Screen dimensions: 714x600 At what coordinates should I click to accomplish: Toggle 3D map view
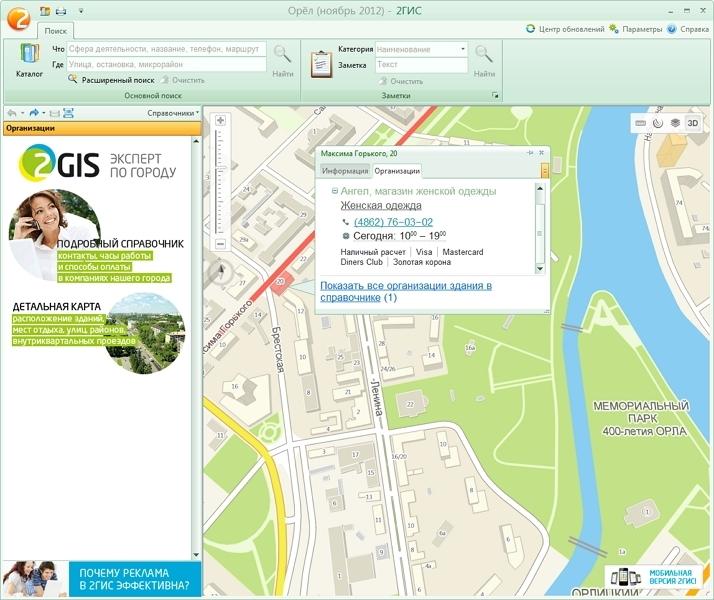(x=693, y=123)
